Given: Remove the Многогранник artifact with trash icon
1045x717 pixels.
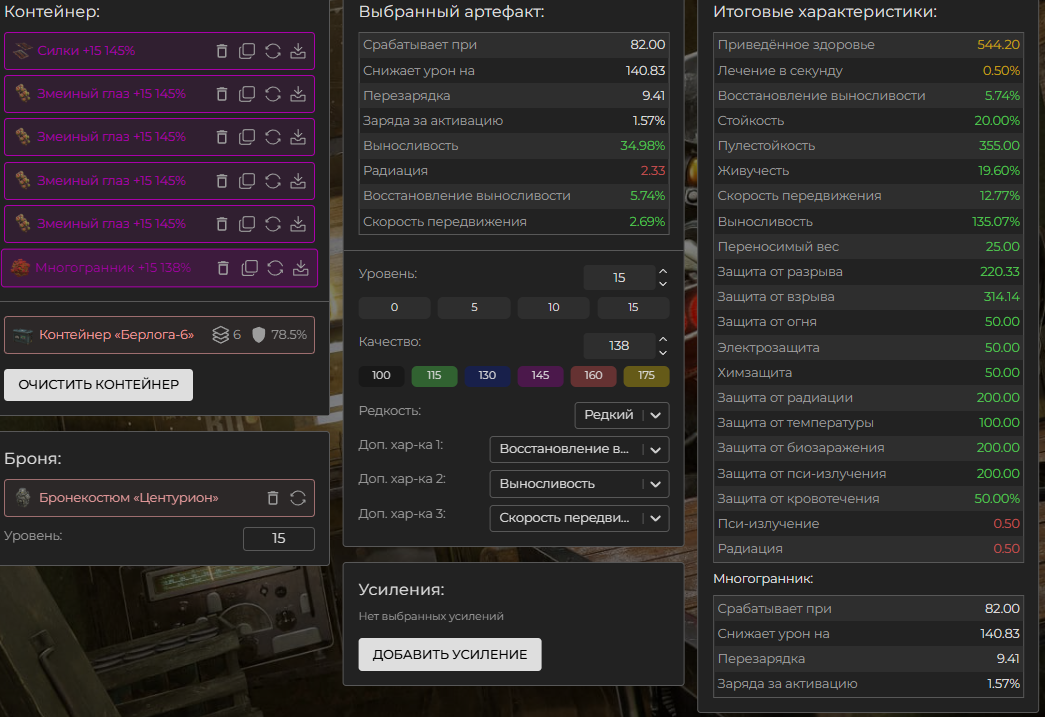Looking at the screenshot, I should pos(223,268).
